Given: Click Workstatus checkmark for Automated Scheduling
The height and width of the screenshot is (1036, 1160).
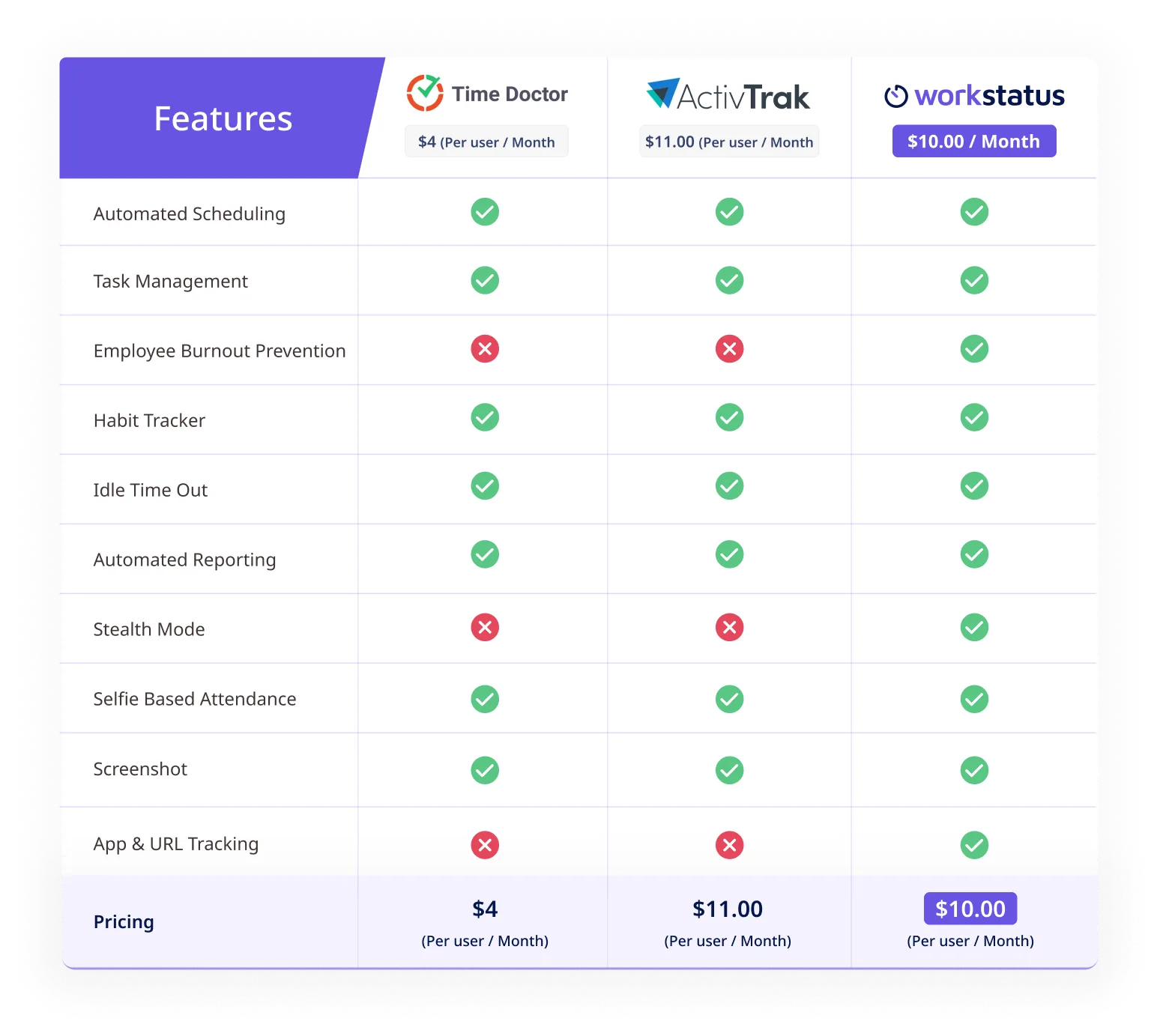Looking at the screenshot, I should [x=974, y=212].
